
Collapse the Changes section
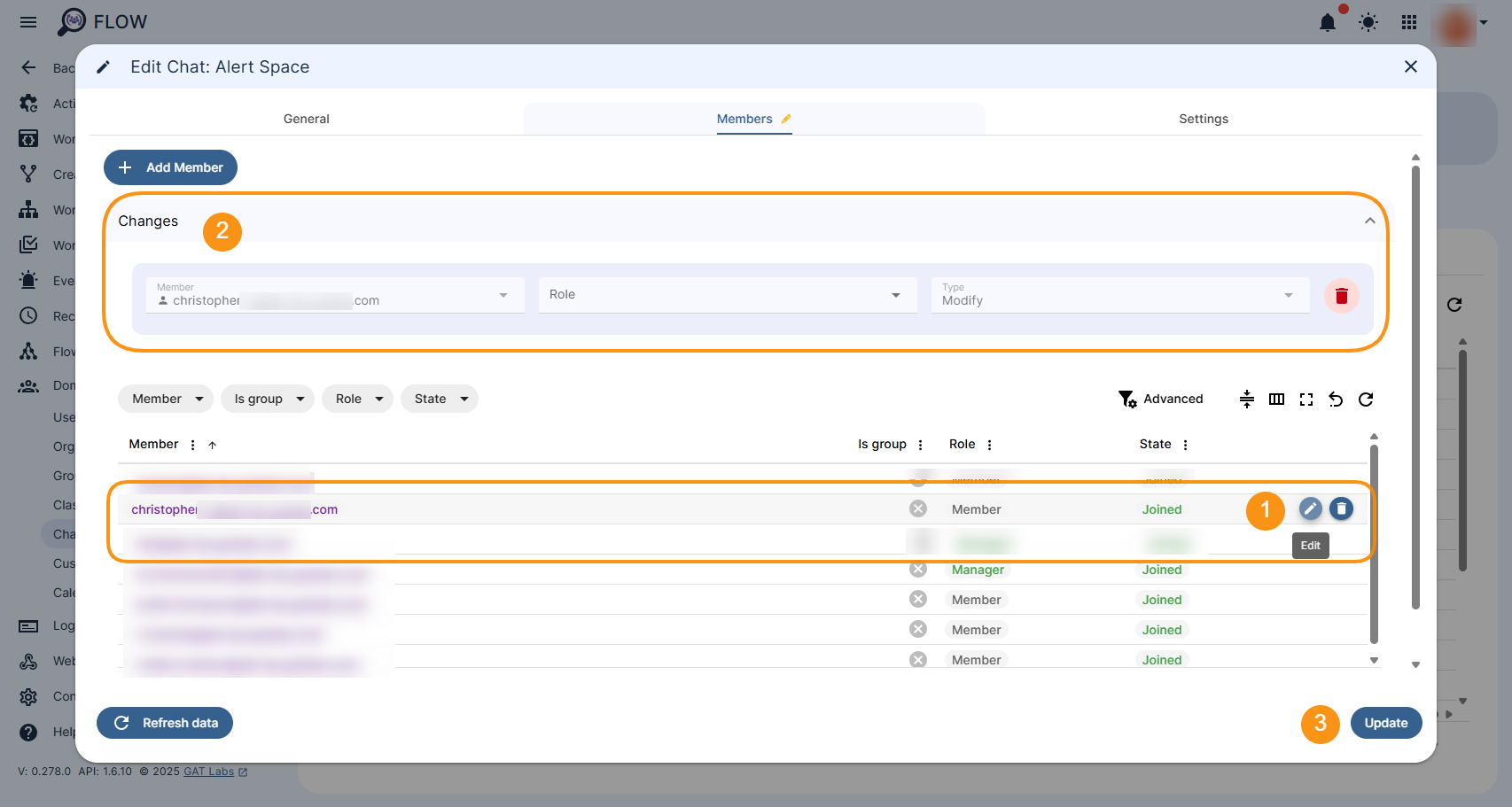point(1369,221)
